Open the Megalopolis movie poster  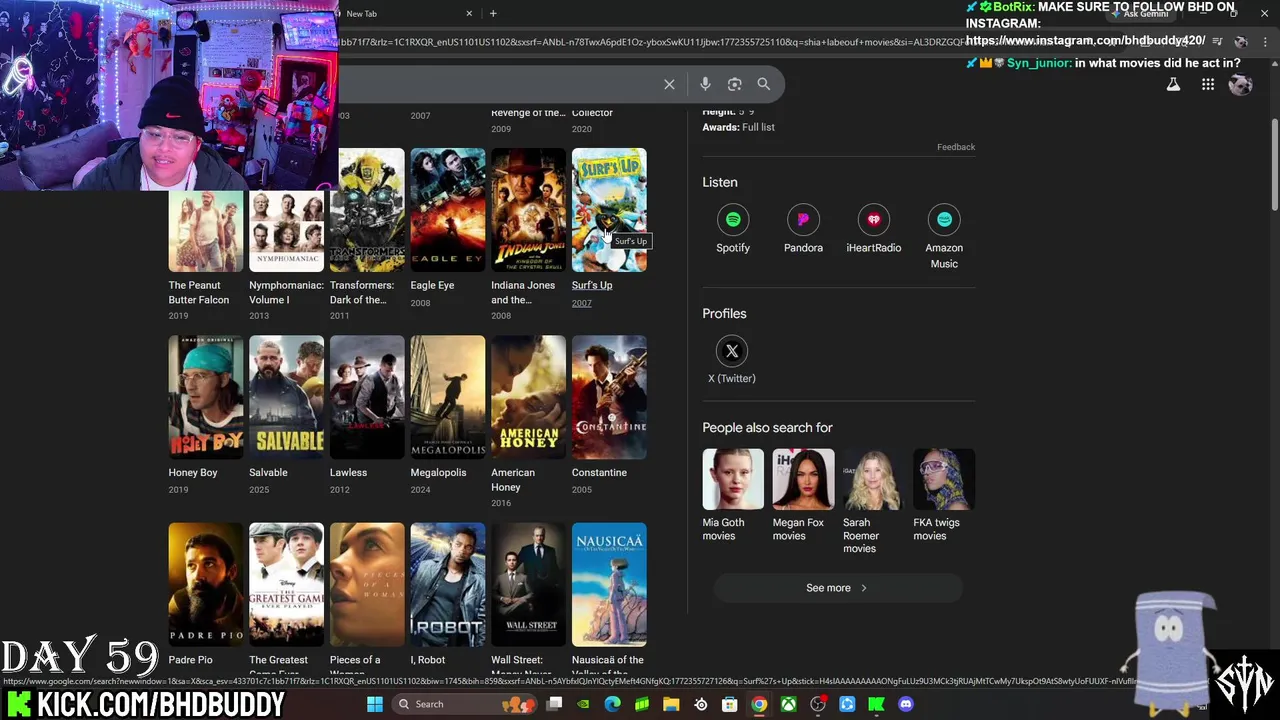coord(448,397)
